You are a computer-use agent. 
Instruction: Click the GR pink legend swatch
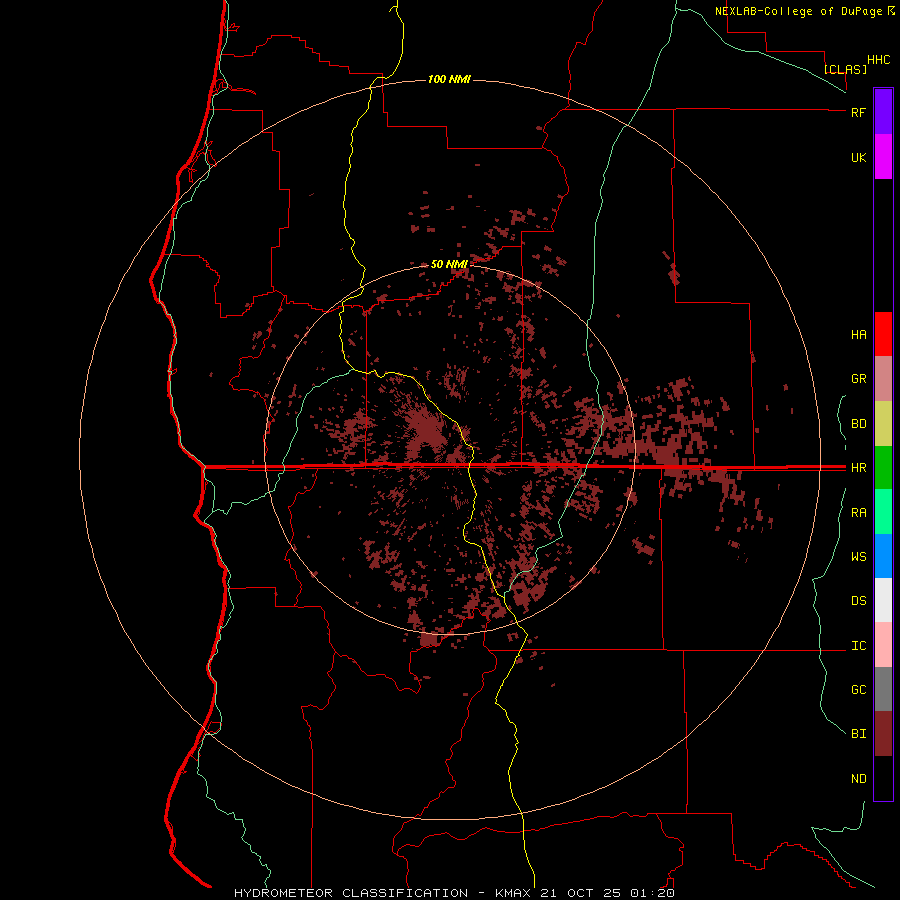[883, 379]
